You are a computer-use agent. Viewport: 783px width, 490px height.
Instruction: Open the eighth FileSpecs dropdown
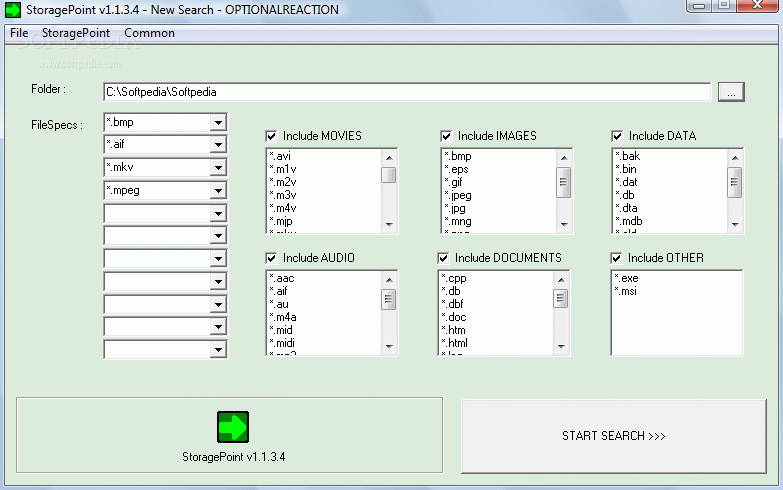(218, 282)
